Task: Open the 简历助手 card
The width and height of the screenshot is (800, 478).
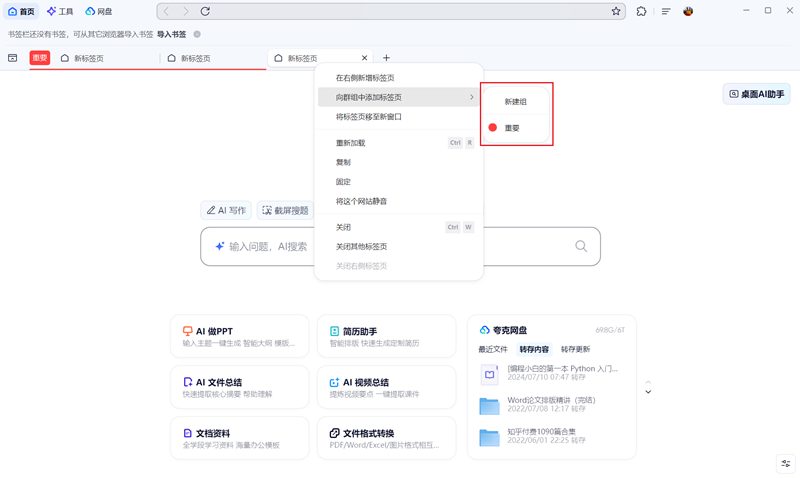Action: (x=386, y=336)
